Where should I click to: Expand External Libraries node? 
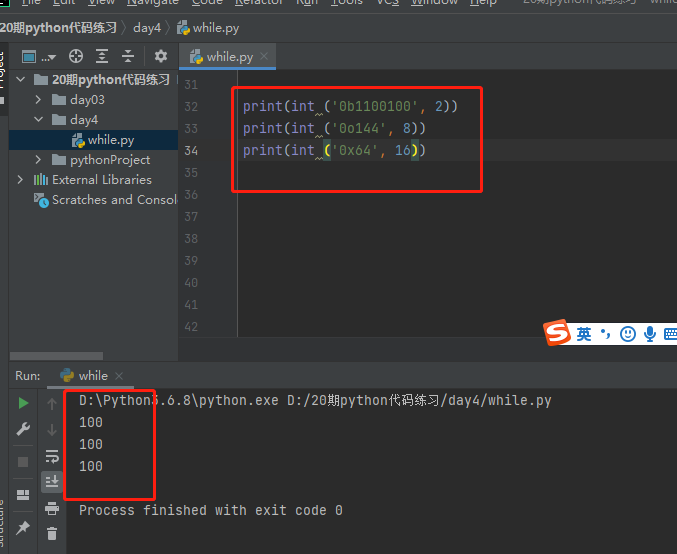(x=20, y=180)
